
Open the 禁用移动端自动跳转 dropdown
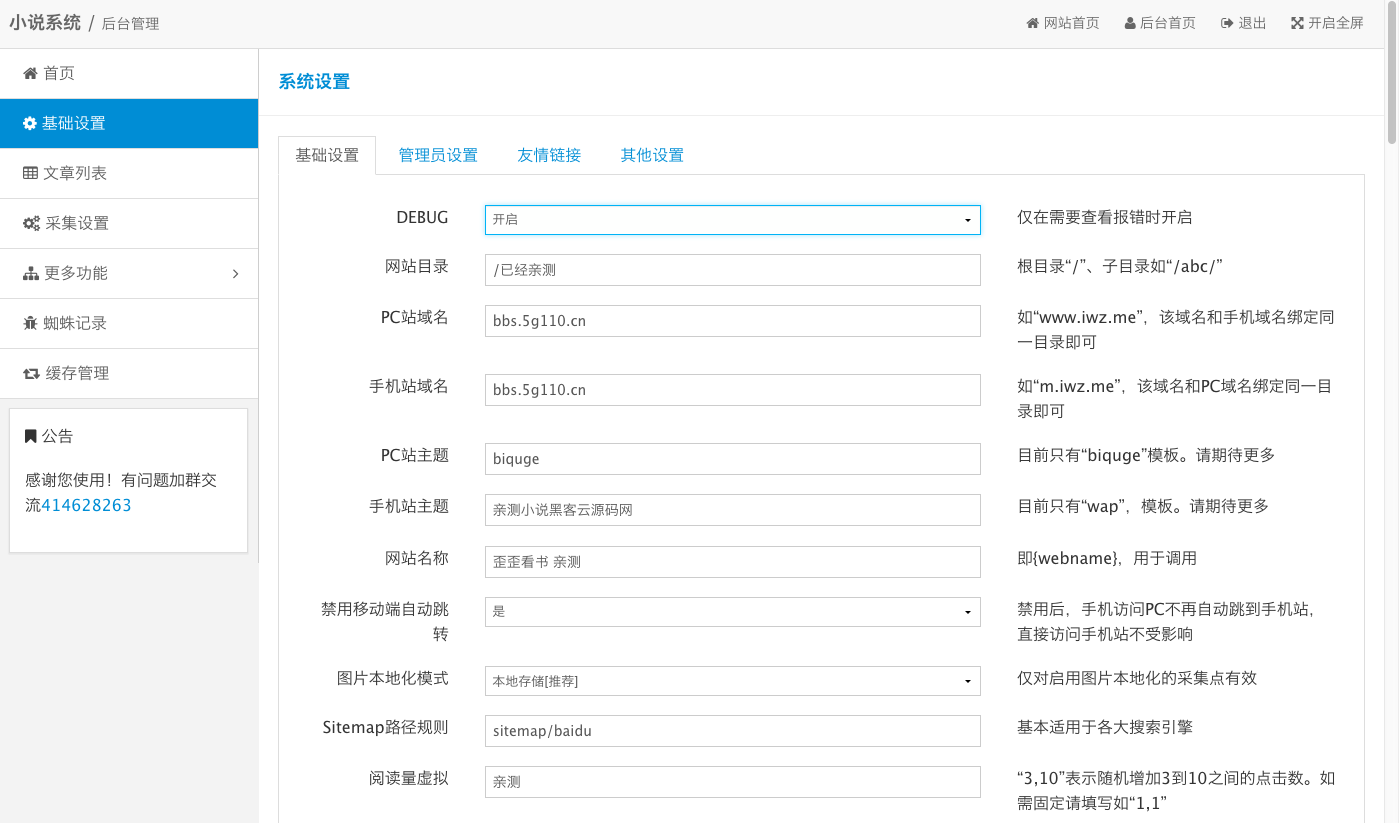tap(732, 611)
